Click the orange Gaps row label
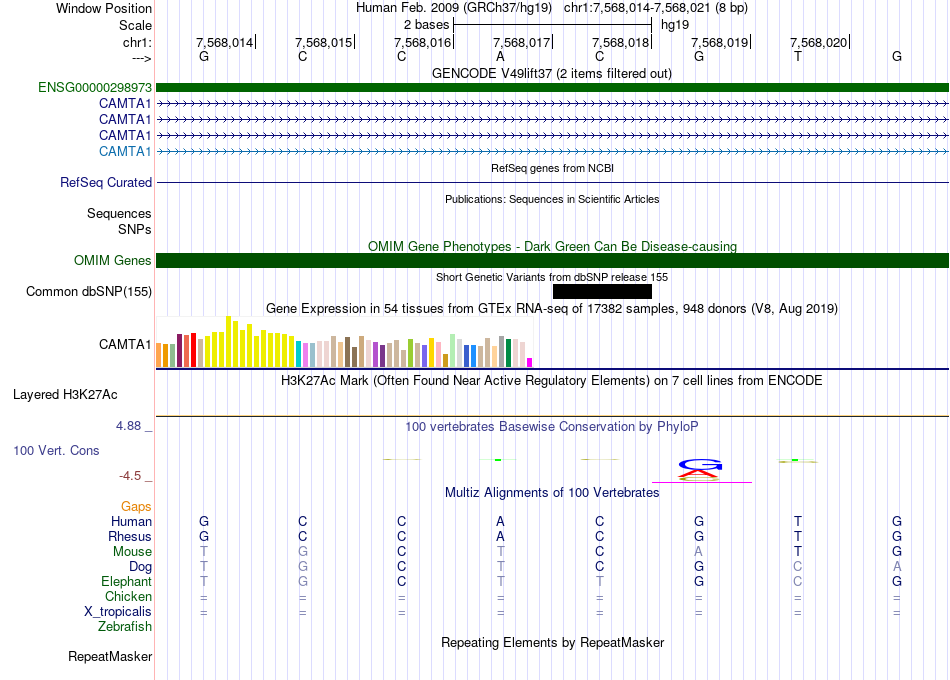This screenshot has width=950, height=680. [136, 507]
